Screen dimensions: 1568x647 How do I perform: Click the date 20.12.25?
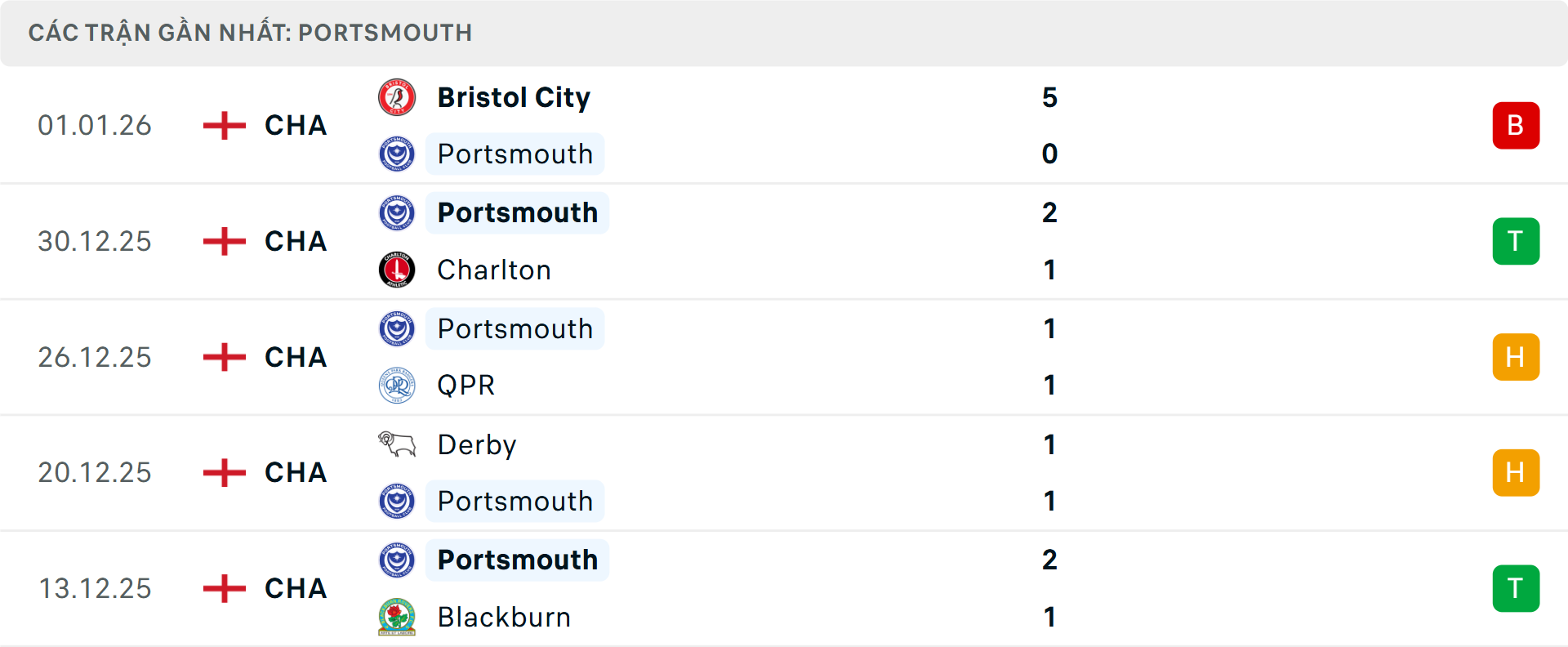[95, 472]
